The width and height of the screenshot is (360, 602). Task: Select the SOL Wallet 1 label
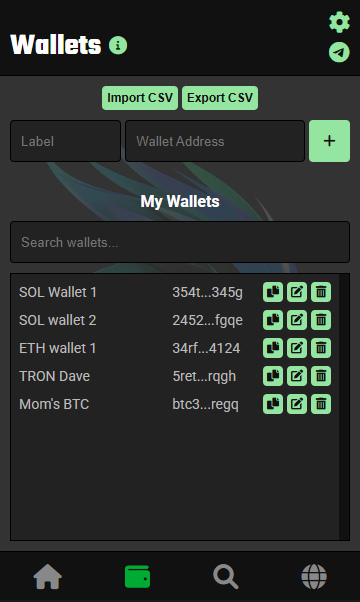(58, 292)
